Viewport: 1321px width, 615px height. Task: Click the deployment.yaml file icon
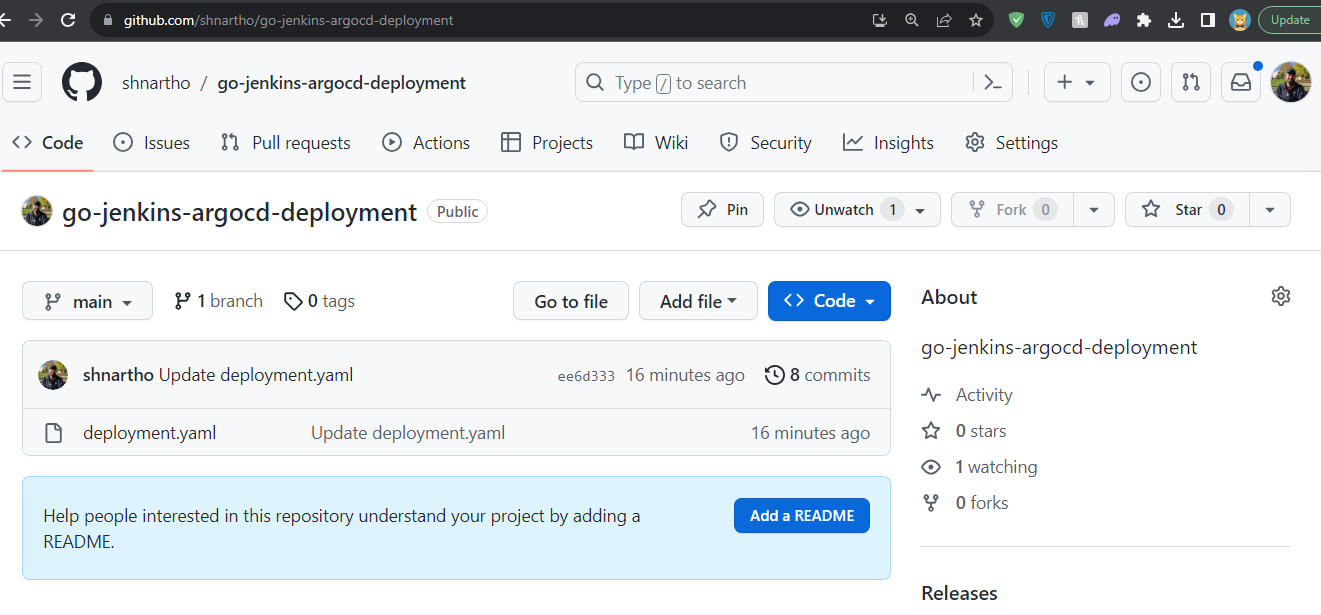(x=53, y=433)
